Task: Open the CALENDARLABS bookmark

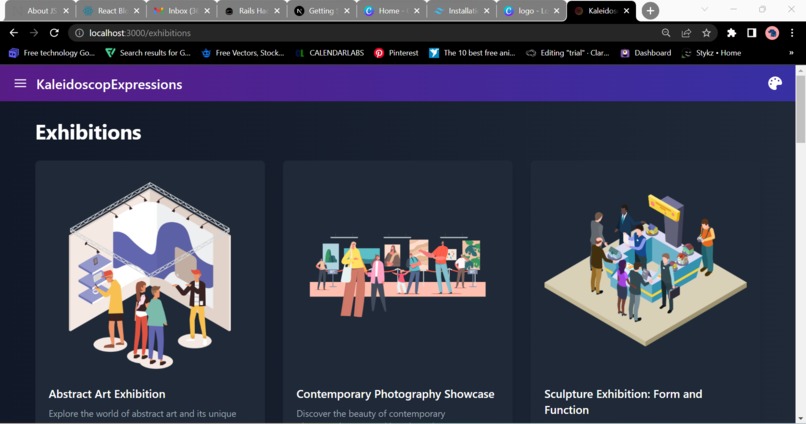Action: pos(330,53)
